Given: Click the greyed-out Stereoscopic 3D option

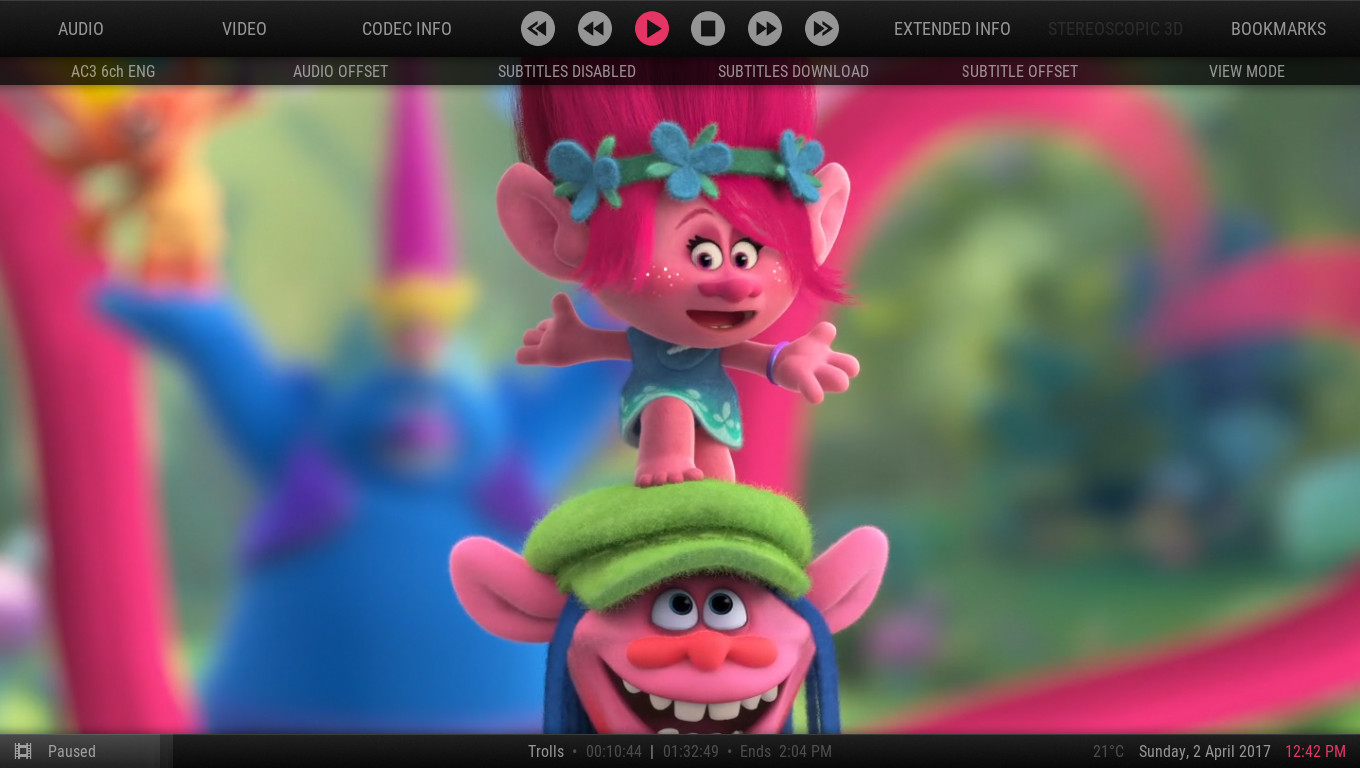Looking at the screenshot, I should tap(1115, 29).
